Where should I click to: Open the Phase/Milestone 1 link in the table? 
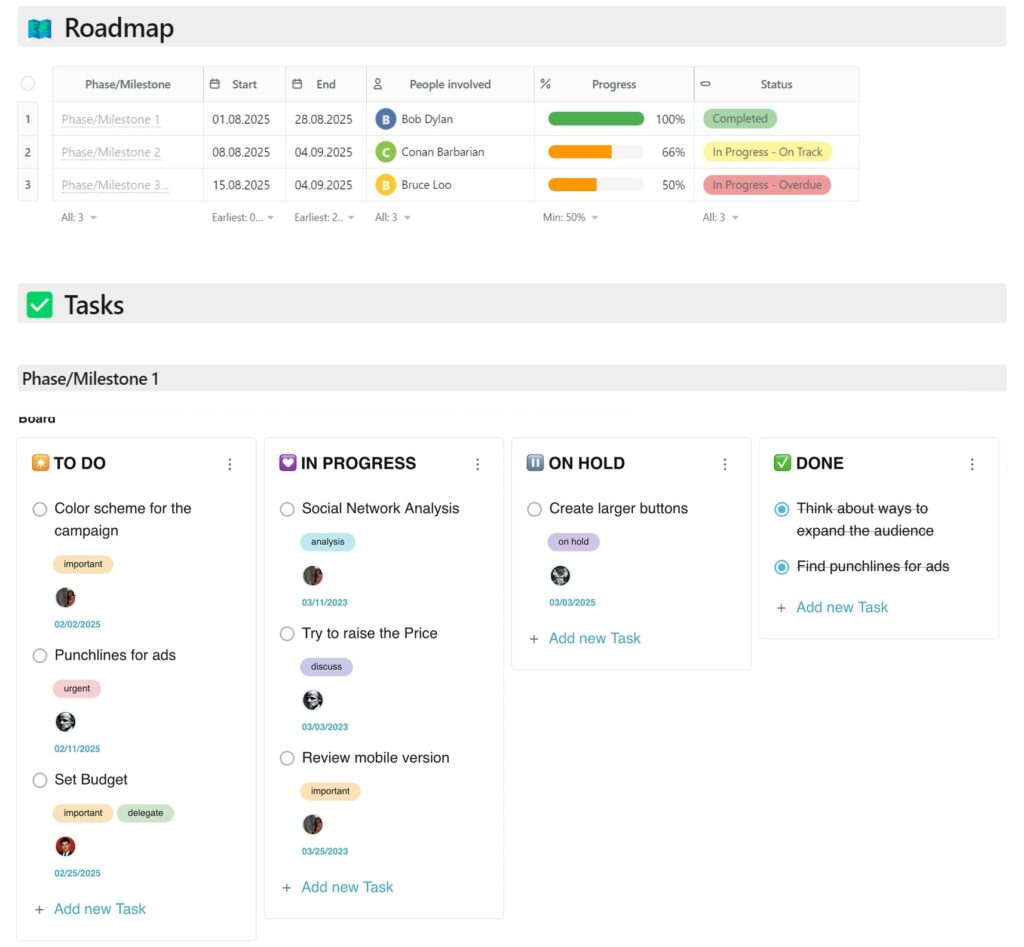point(113,118)
